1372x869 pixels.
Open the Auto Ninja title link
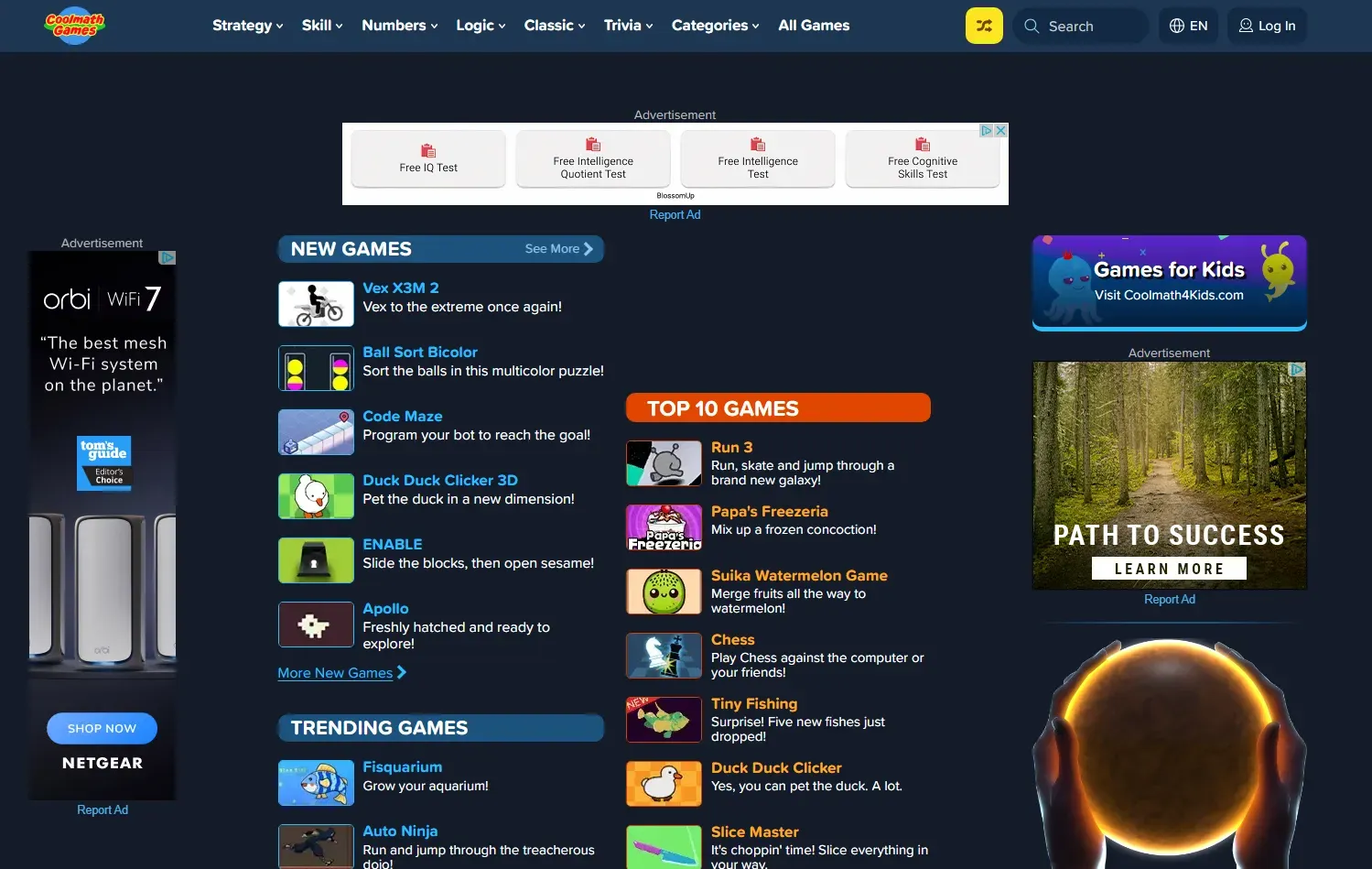pyautogui.click(x=400, y=831)
